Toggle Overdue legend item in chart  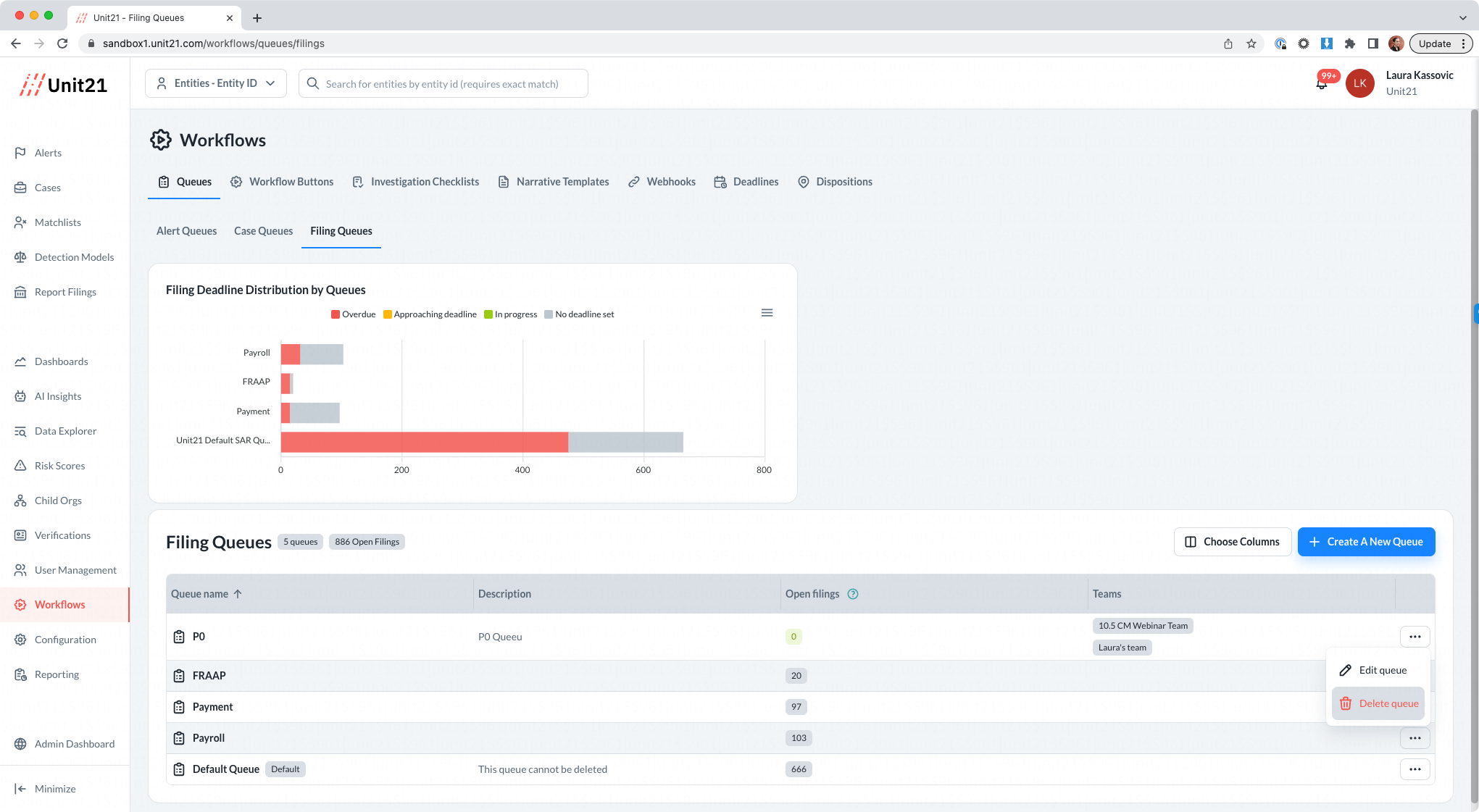click(353, 314)
